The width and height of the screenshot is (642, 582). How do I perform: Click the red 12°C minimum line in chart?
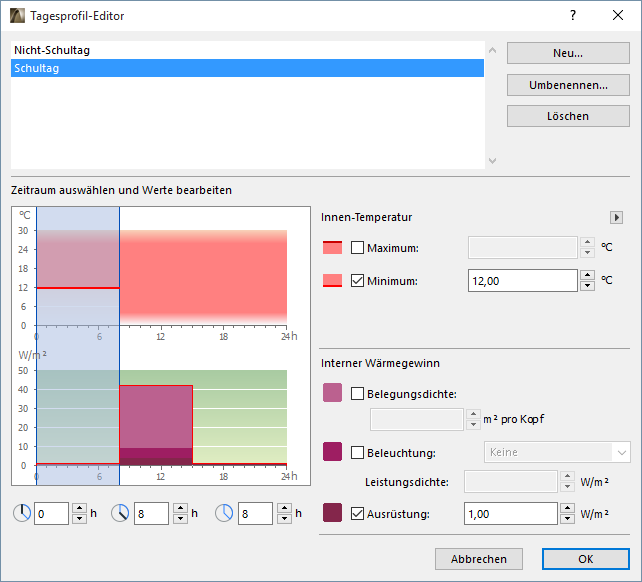pos(78,288)
